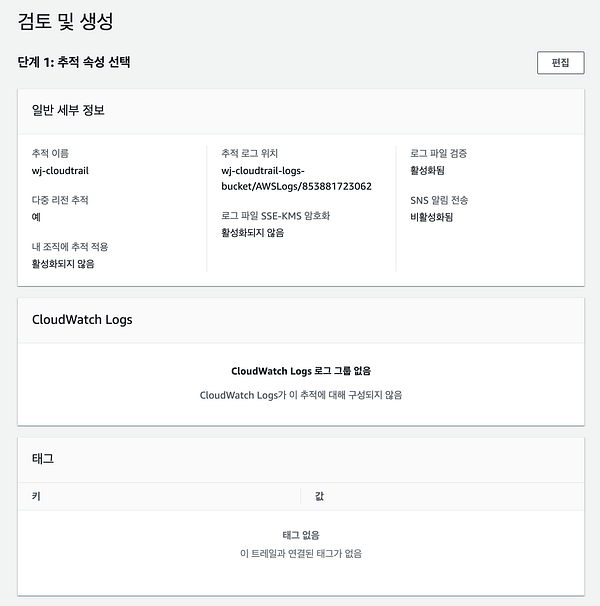The height and width of the screenshot is (606, 600).
Task: Click the 검토 및 생성 page title
Action: coord(65,21)
